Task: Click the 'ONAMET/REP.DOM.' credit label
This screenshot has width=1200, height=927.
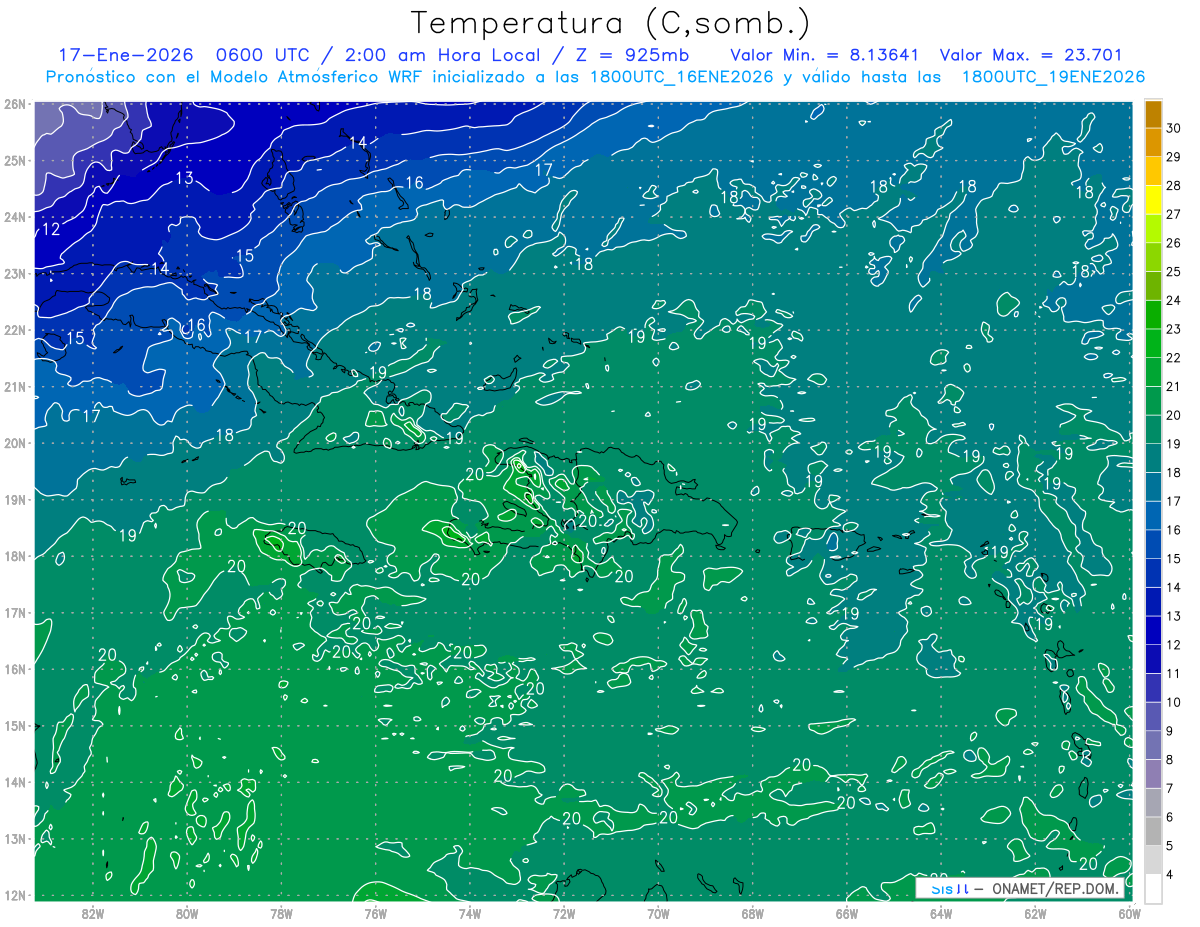Action: coord(1057,887)
